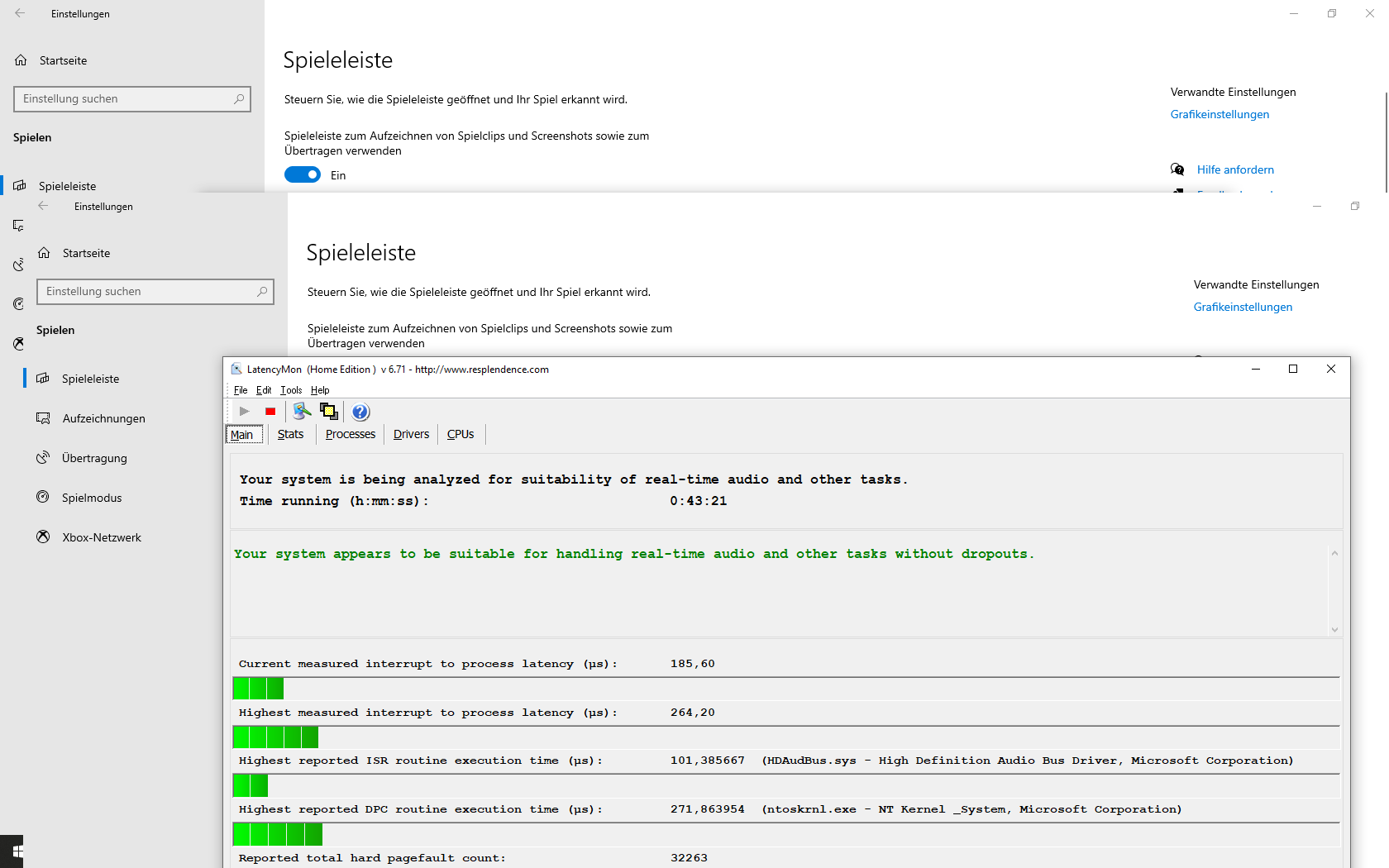The height and width of the screenshot is (868, 1389).
Task: Open Startseite in the rear Settings window
Action: 63,60
